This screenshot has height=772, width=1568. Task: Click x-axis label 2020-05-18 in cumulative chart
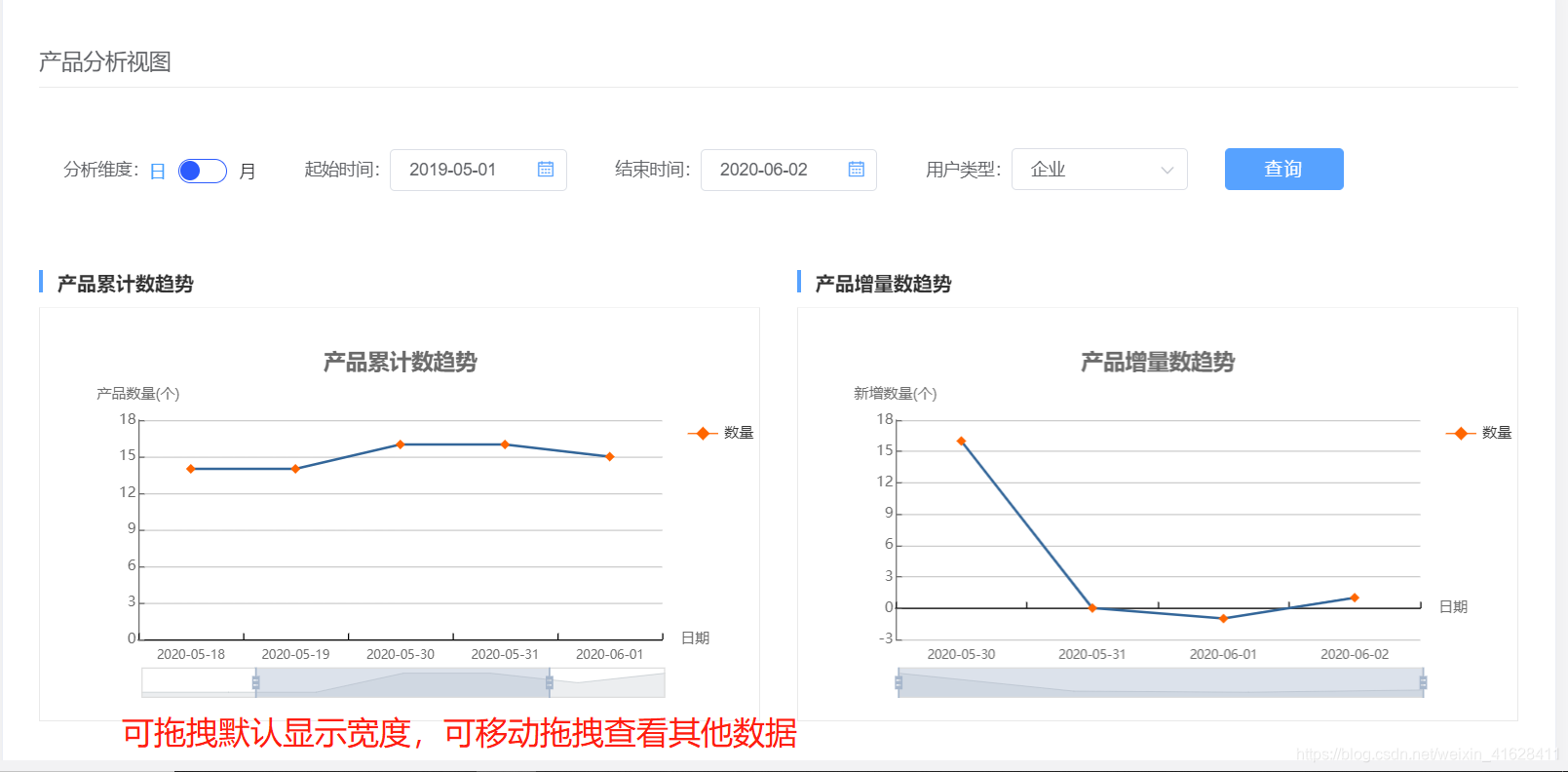[191, 654]
